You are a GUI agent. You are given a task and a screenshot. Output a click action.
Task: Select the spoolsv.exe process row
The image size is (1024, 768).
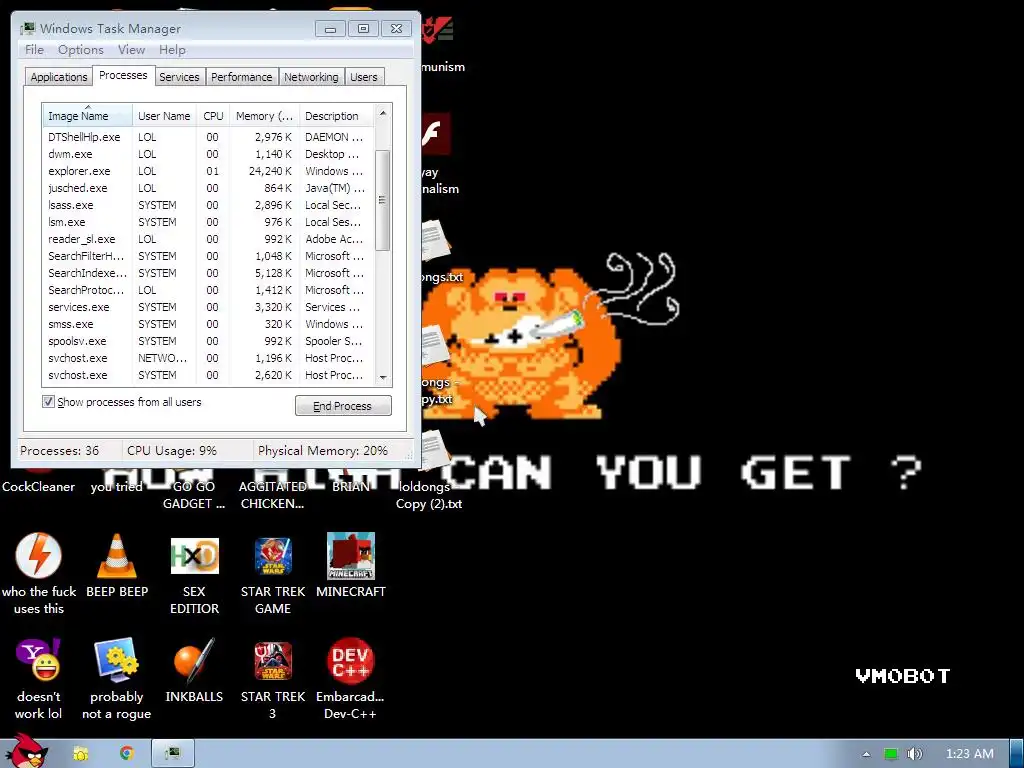point(209,341)
